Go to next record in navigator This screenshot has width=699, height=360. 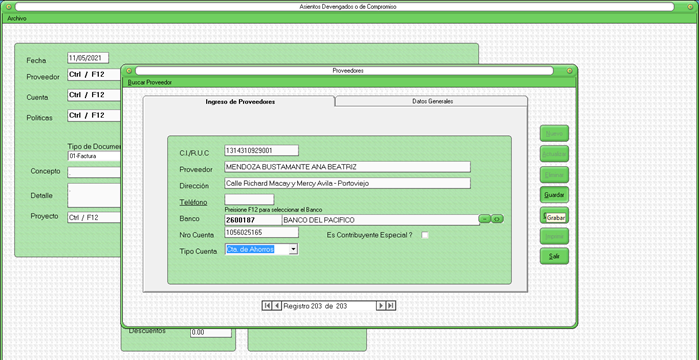(x=381, y=306)
